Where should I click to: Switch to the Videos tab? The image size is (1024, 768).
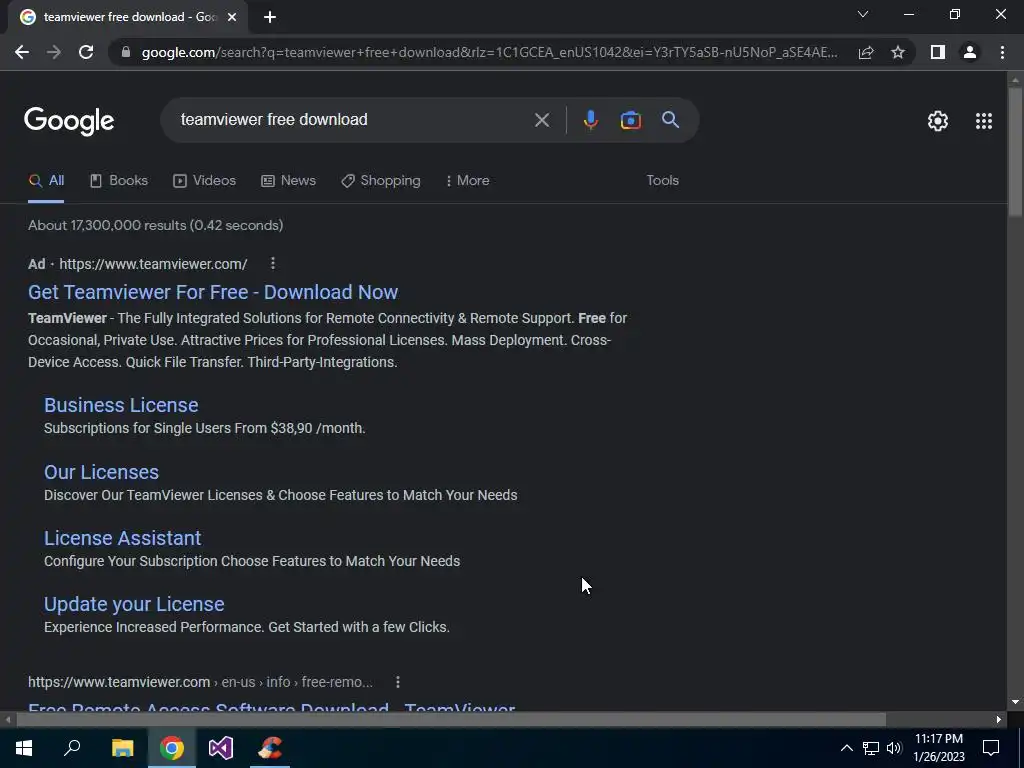pos(204,181)
